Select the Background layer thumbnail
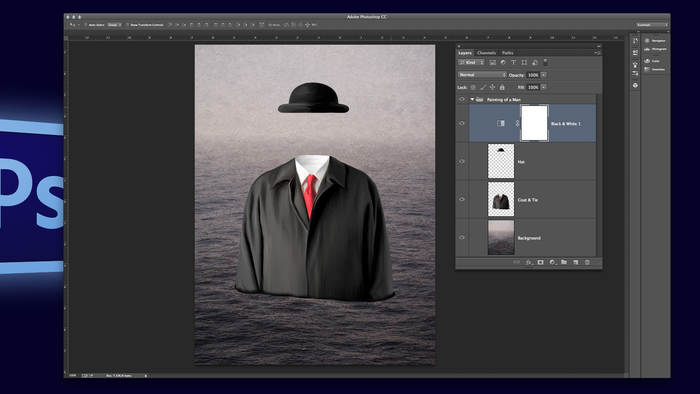This screenshot has height=394, width=700. click(501, 237)
